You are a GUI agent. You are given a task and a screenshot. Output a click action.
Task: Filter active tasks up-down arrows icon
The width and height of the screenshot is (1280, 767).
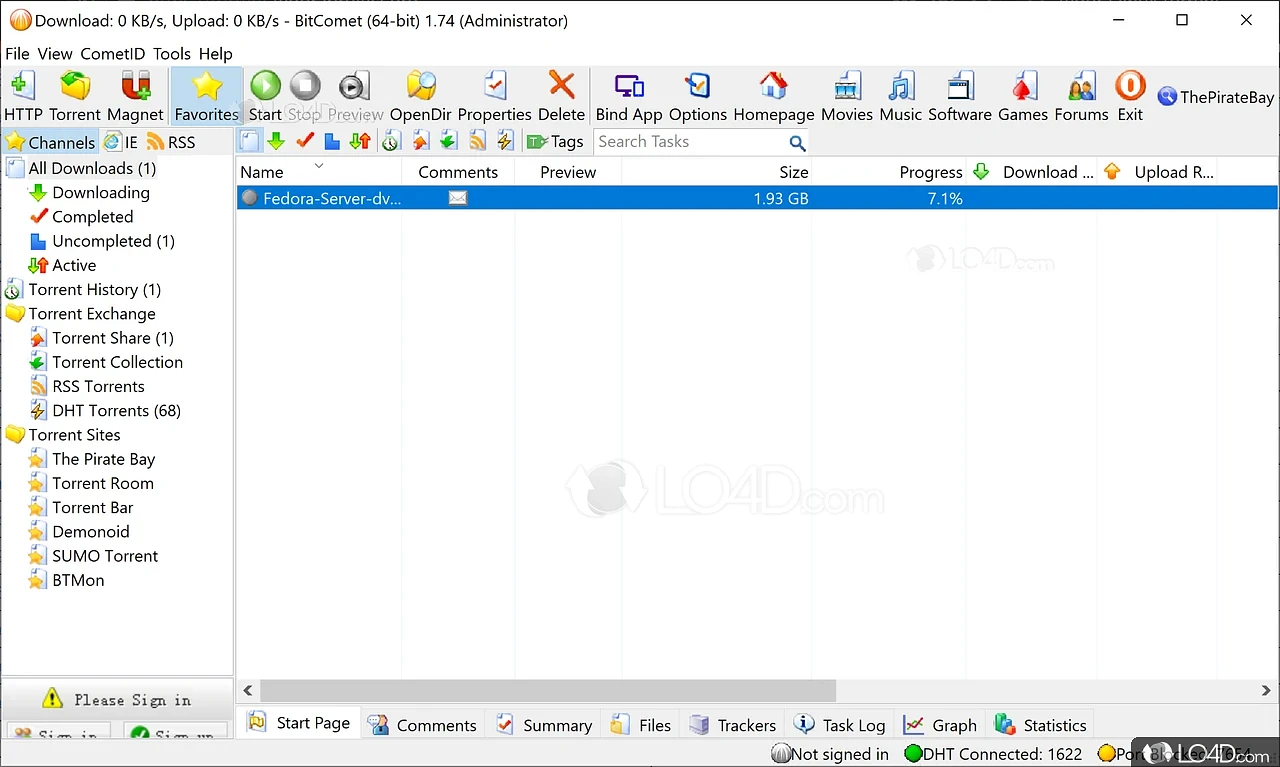tap(360, 142)
